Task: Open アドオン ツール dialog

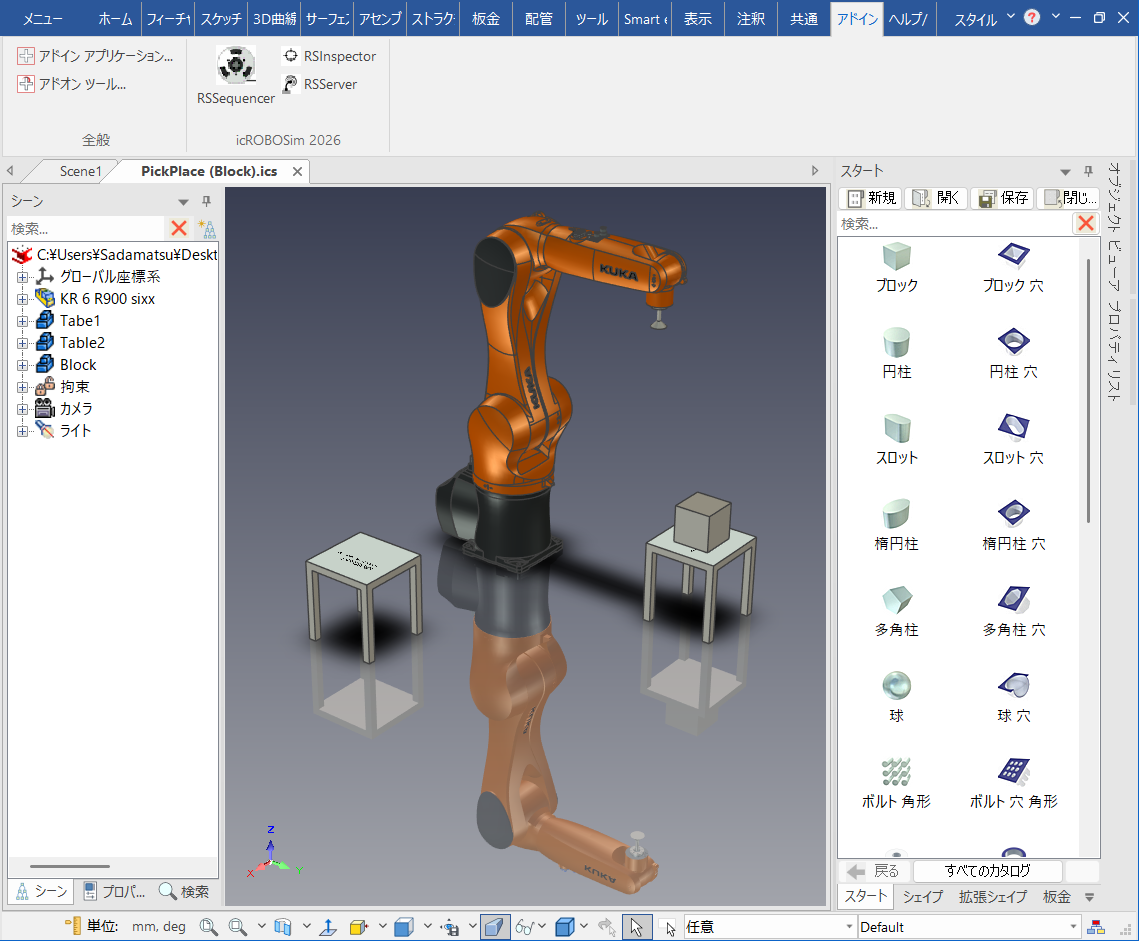Action: coord(72,84)
